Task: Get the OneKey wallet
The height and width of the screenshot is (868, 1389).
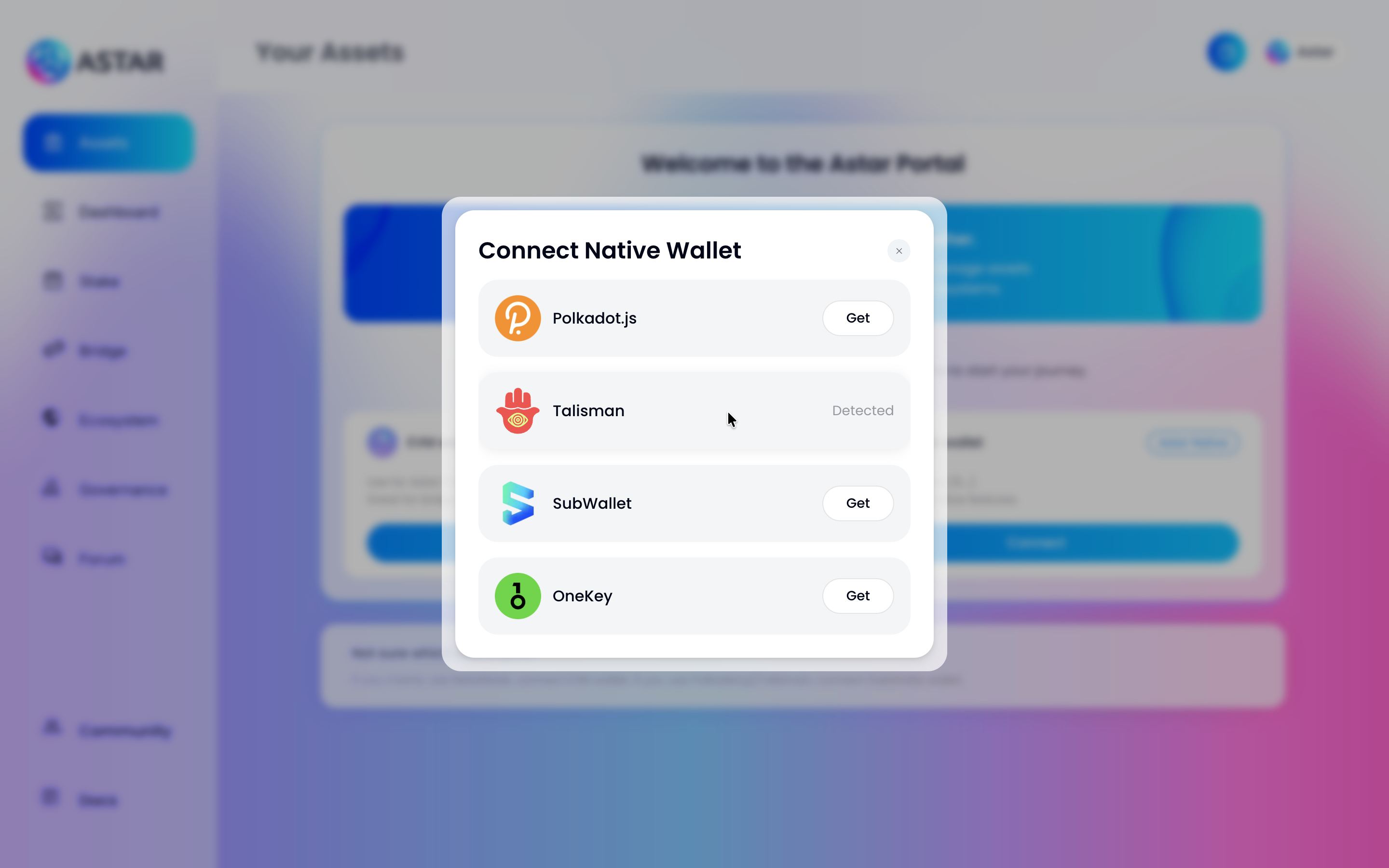Action: [x=858, y=596]
